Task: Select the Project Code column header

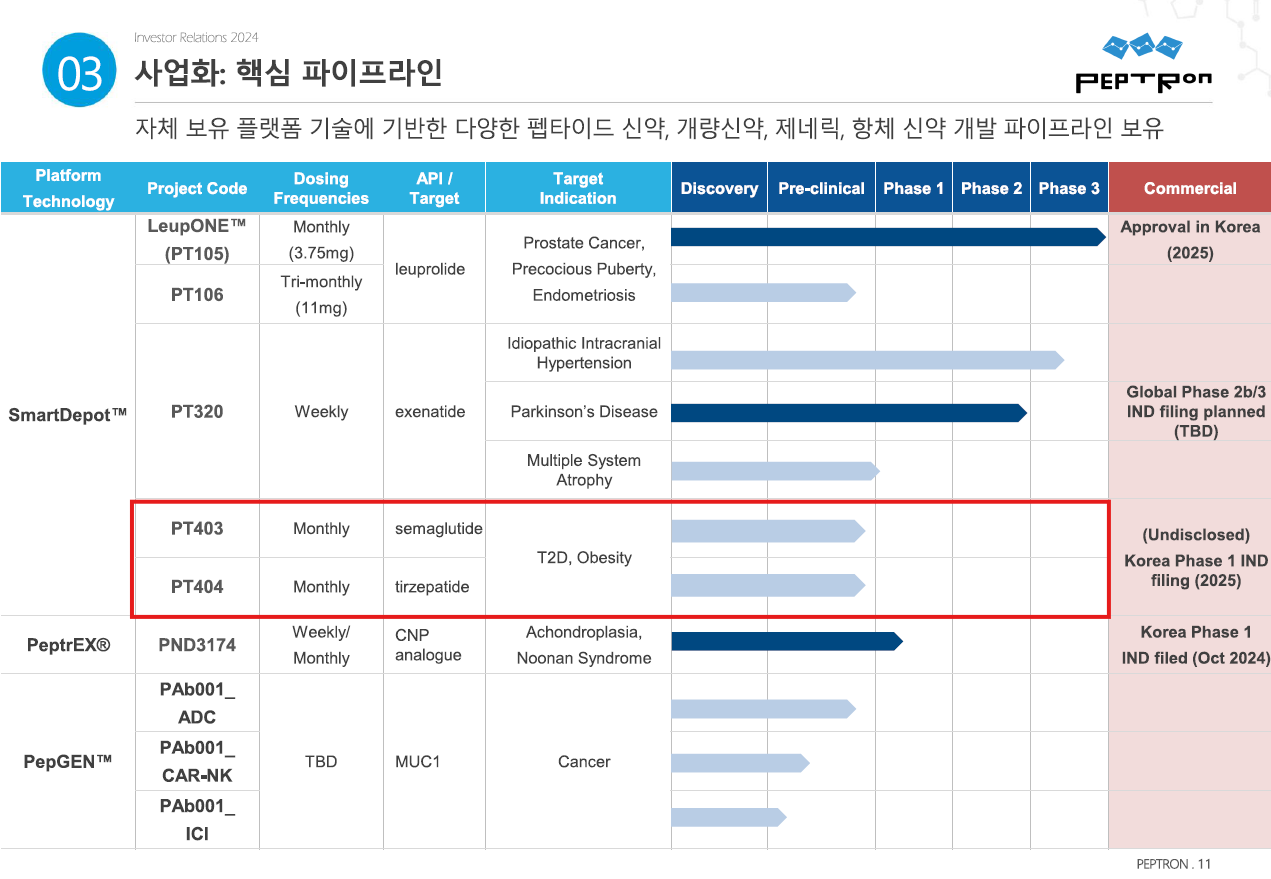Action: (197, 188)
